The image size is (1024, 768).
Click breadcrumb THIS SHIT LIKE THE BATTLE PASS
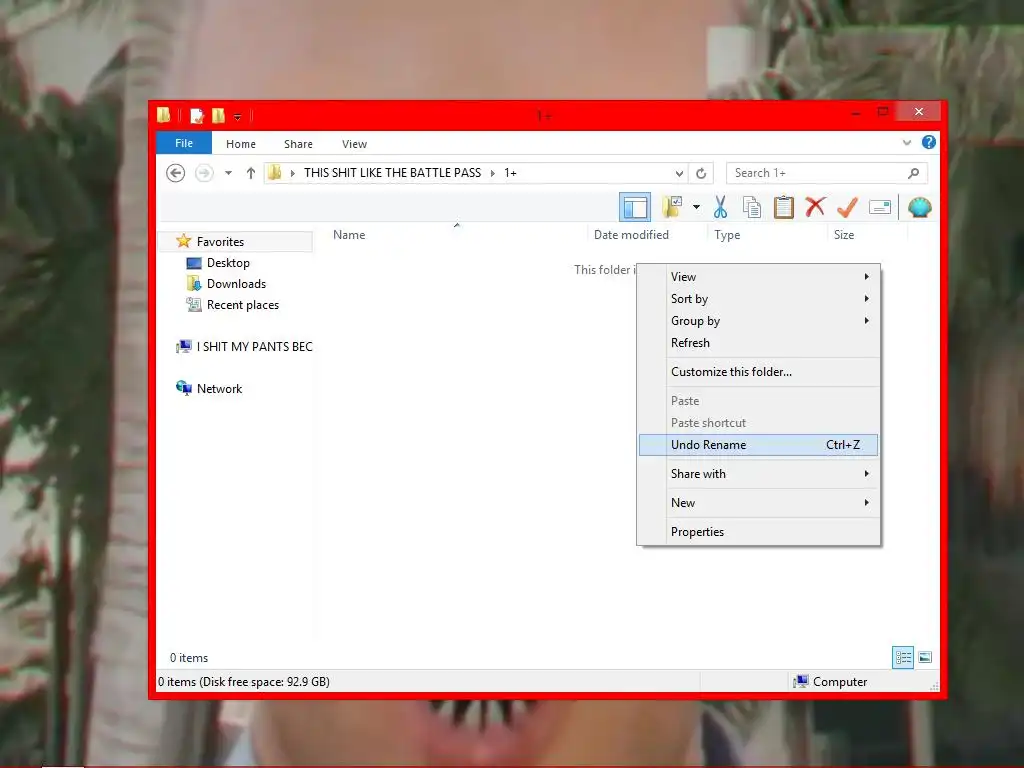392,173
